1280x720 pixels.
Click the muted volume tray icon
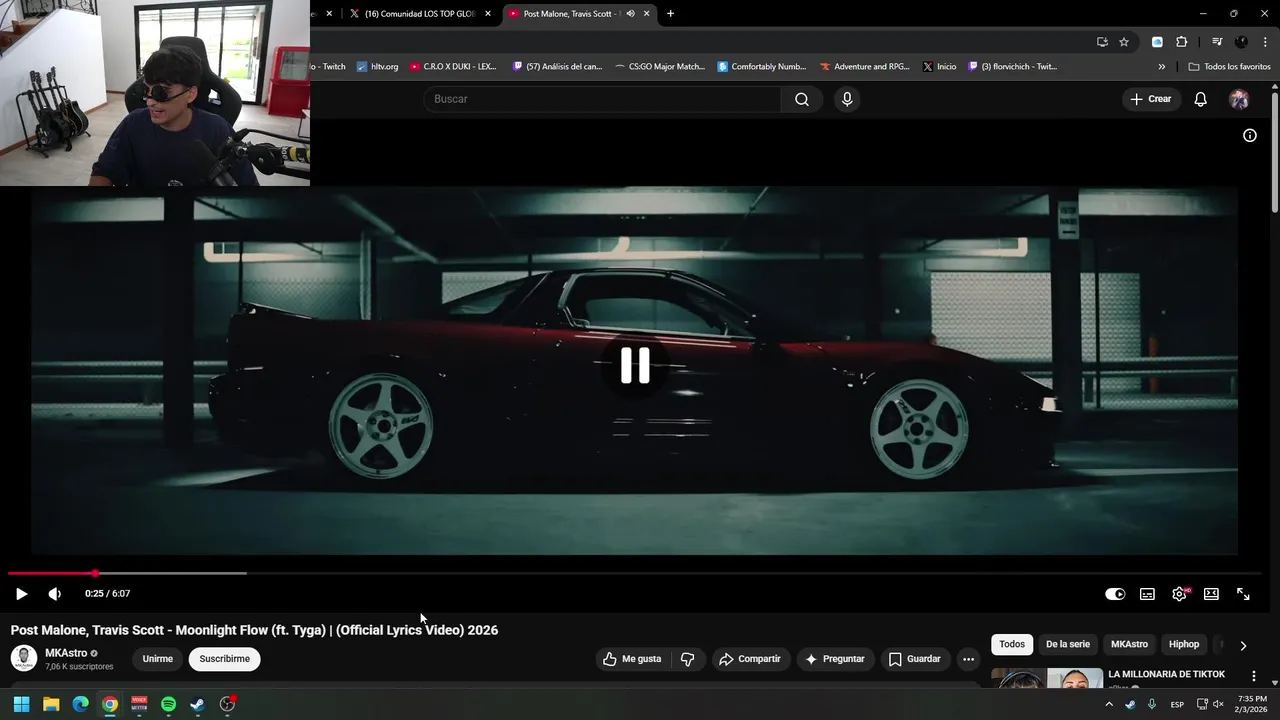click(x=1217, y=704)
